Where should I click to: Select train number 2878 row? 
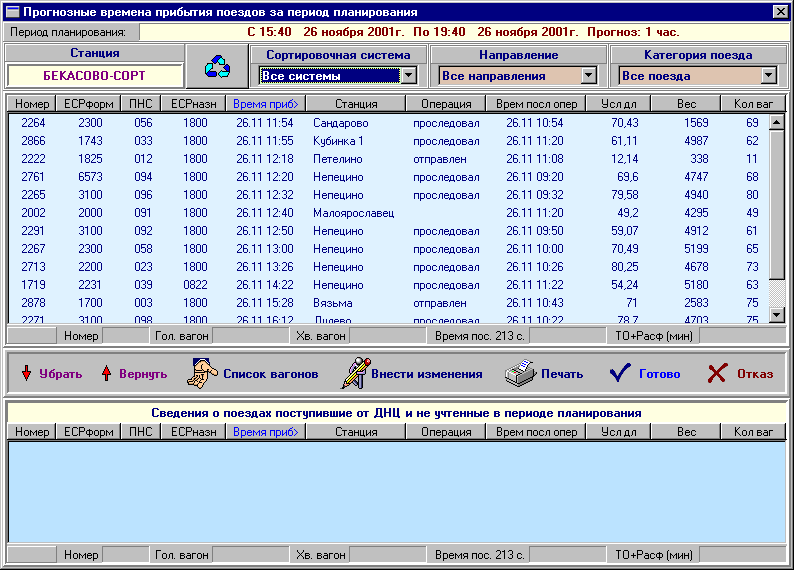point(388,303)
